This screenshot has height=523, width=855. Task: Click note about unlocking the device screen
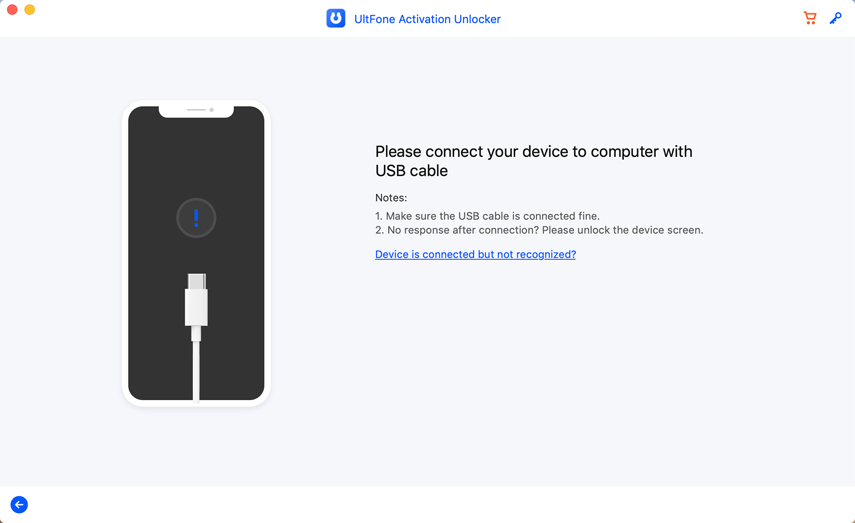click(x=539, y=230)
